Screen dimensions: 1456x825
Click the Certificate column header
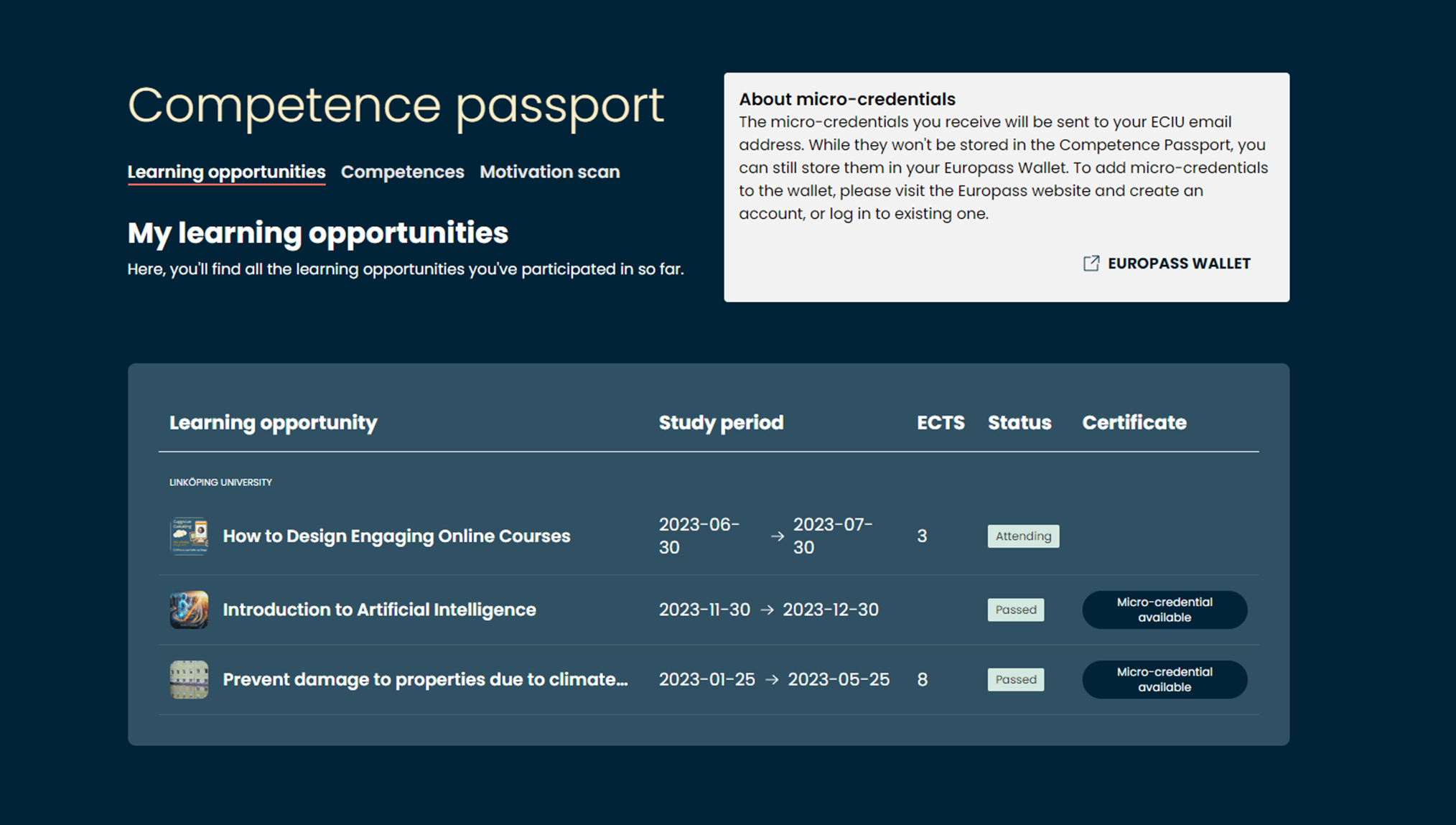(x=1134, y=423)
